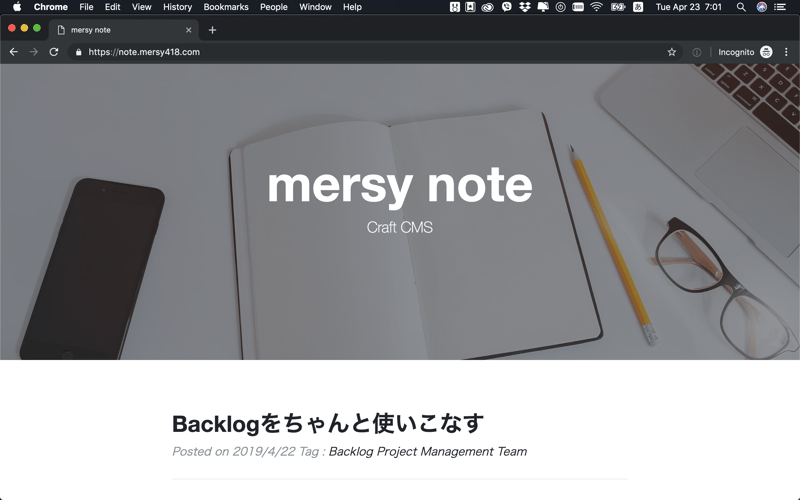Open the Bookmarks menu
Image resolution: width=800 pixels, height=500 pixels.
(x=226, y=7)
